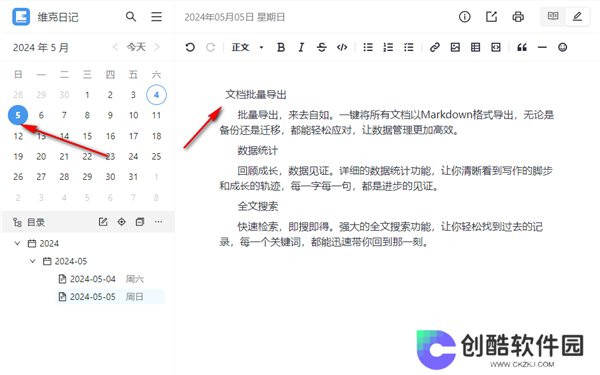Select May 31 in calendar

(133, 177)
